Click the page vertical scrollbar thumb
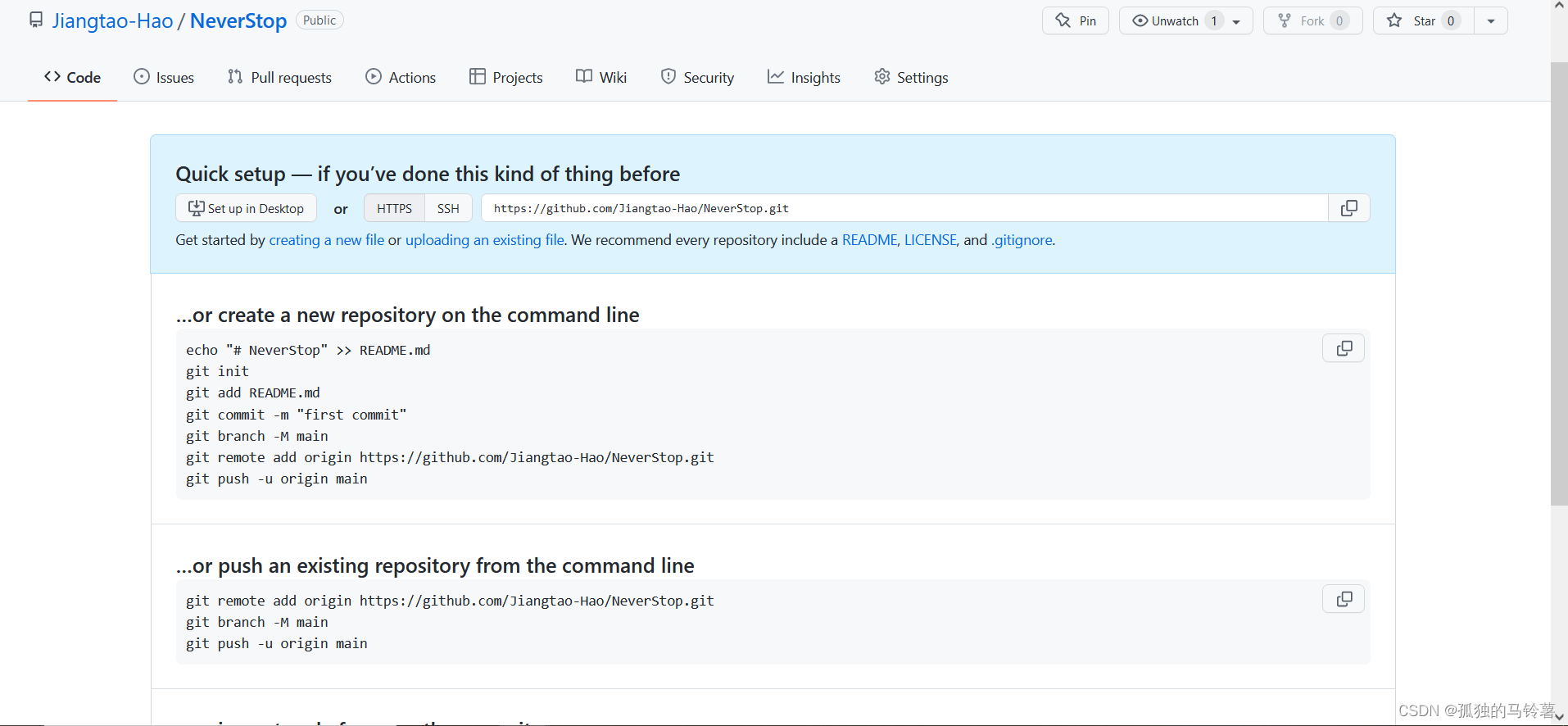Viewport: 1568px width, 726px height. coord(1559,284)
